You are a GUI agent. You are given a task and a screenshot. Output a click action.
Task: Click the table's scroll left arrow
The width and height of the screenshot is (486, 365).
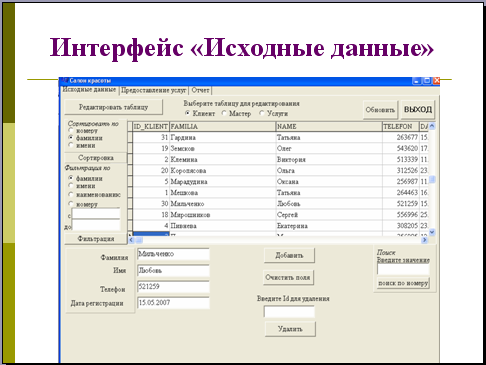tap(131, 240)
